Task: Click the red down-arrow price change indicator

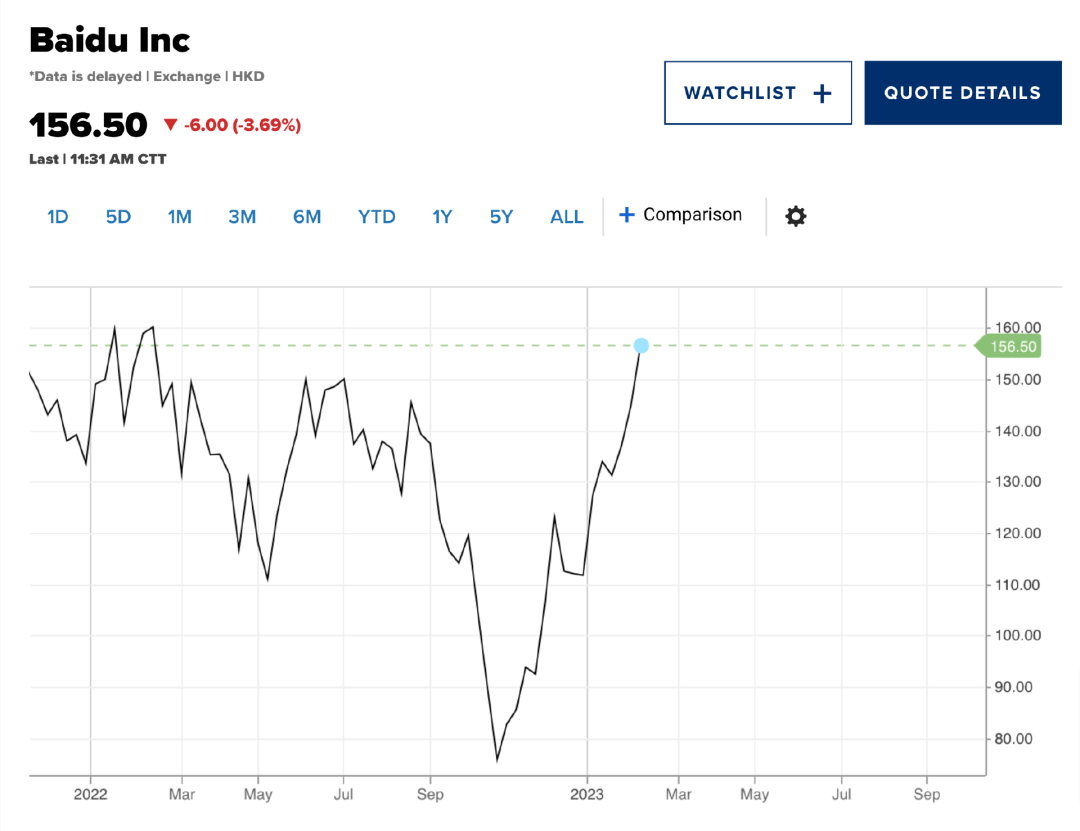Action: [x=171, y=125]
